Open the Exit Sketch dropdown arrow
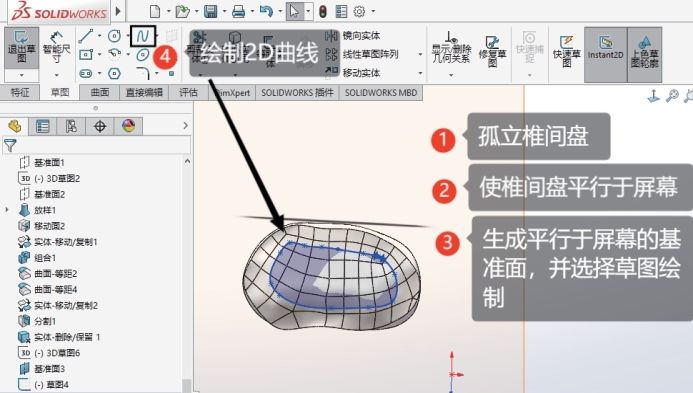The image size is (693, 393). [22, 75]
